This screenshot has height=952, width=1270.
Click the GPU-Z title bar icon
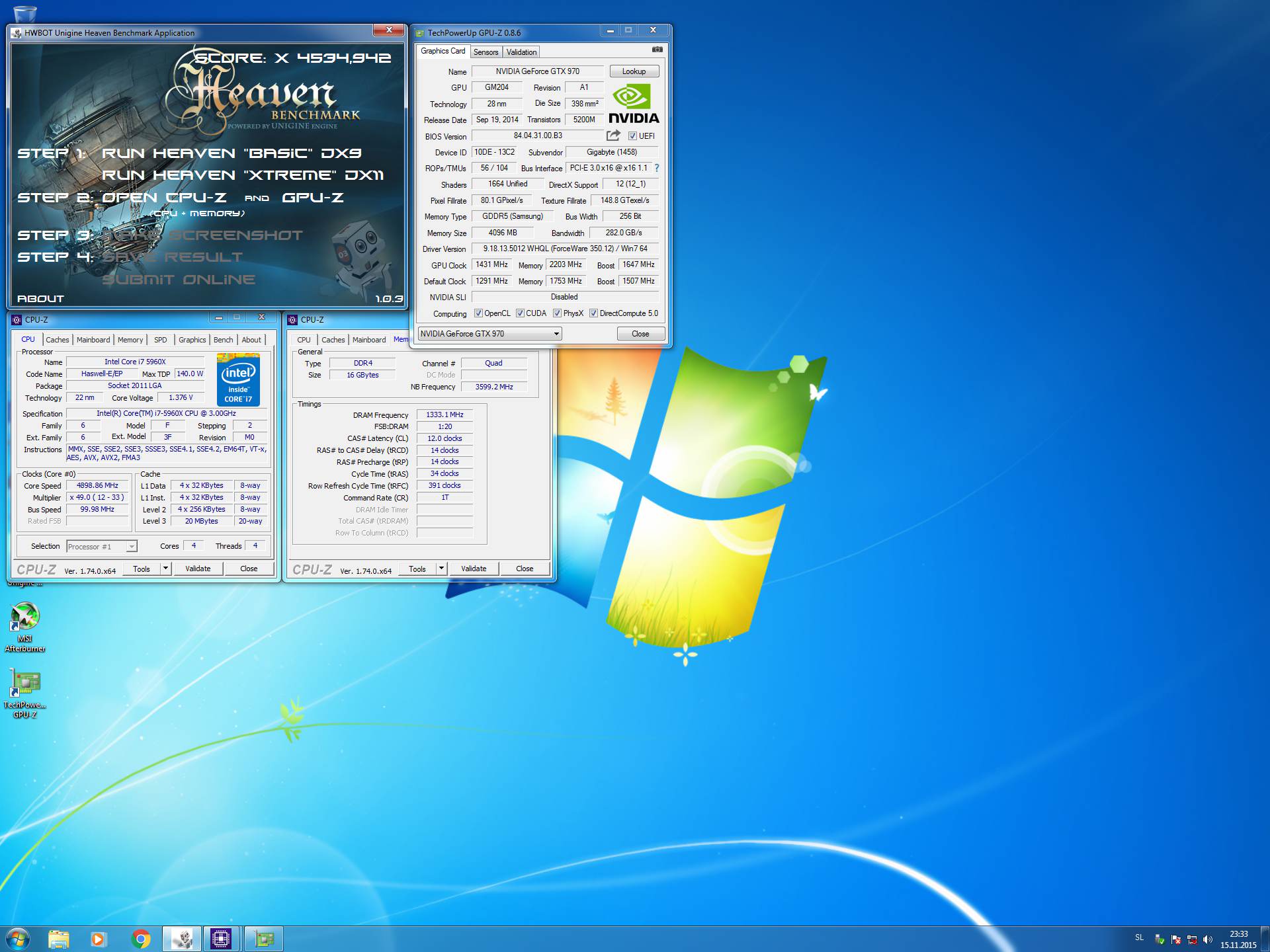pyautogui.click(x=419, y=32)
